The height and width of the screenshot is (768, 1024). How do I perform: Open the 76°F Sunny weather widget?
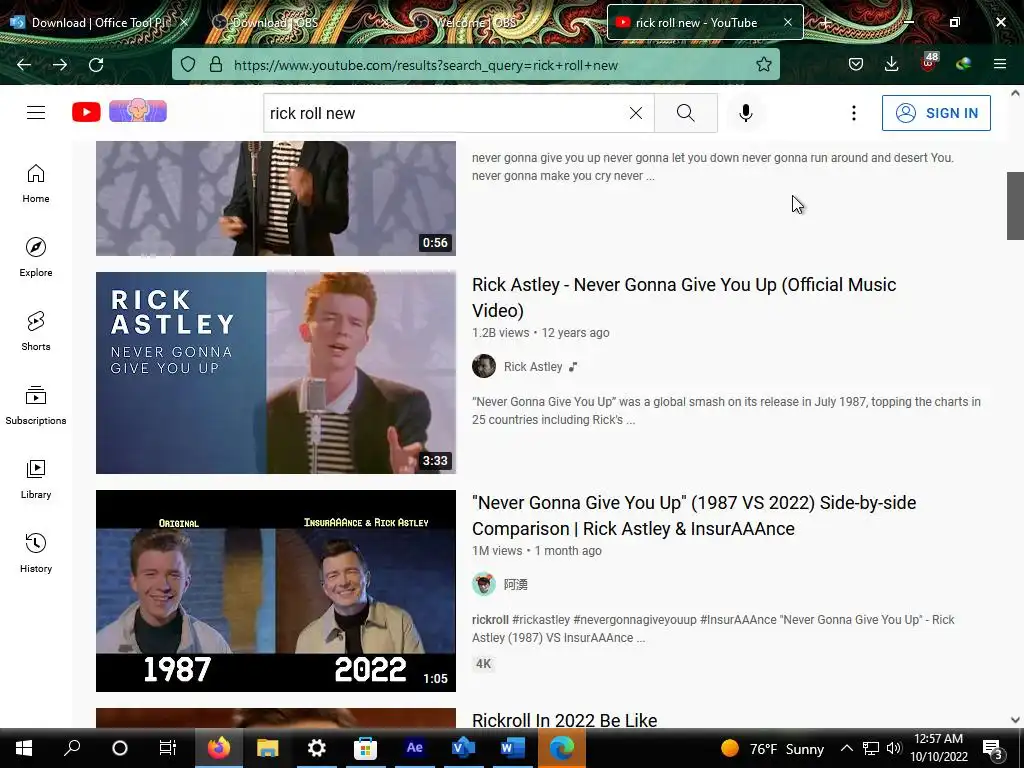pos(773,748)
